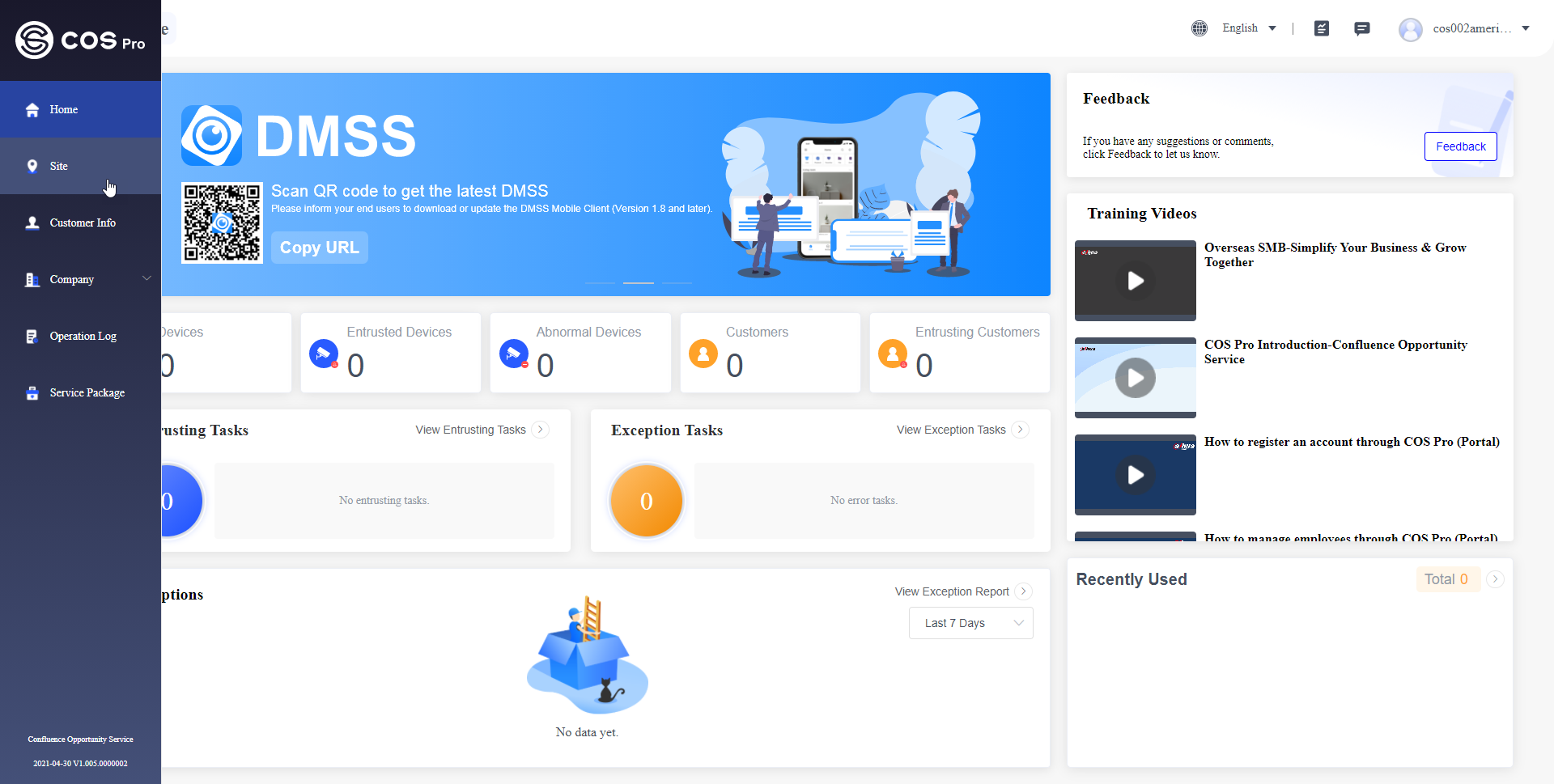Click the Site location pin icon

(x=32, y=166)
